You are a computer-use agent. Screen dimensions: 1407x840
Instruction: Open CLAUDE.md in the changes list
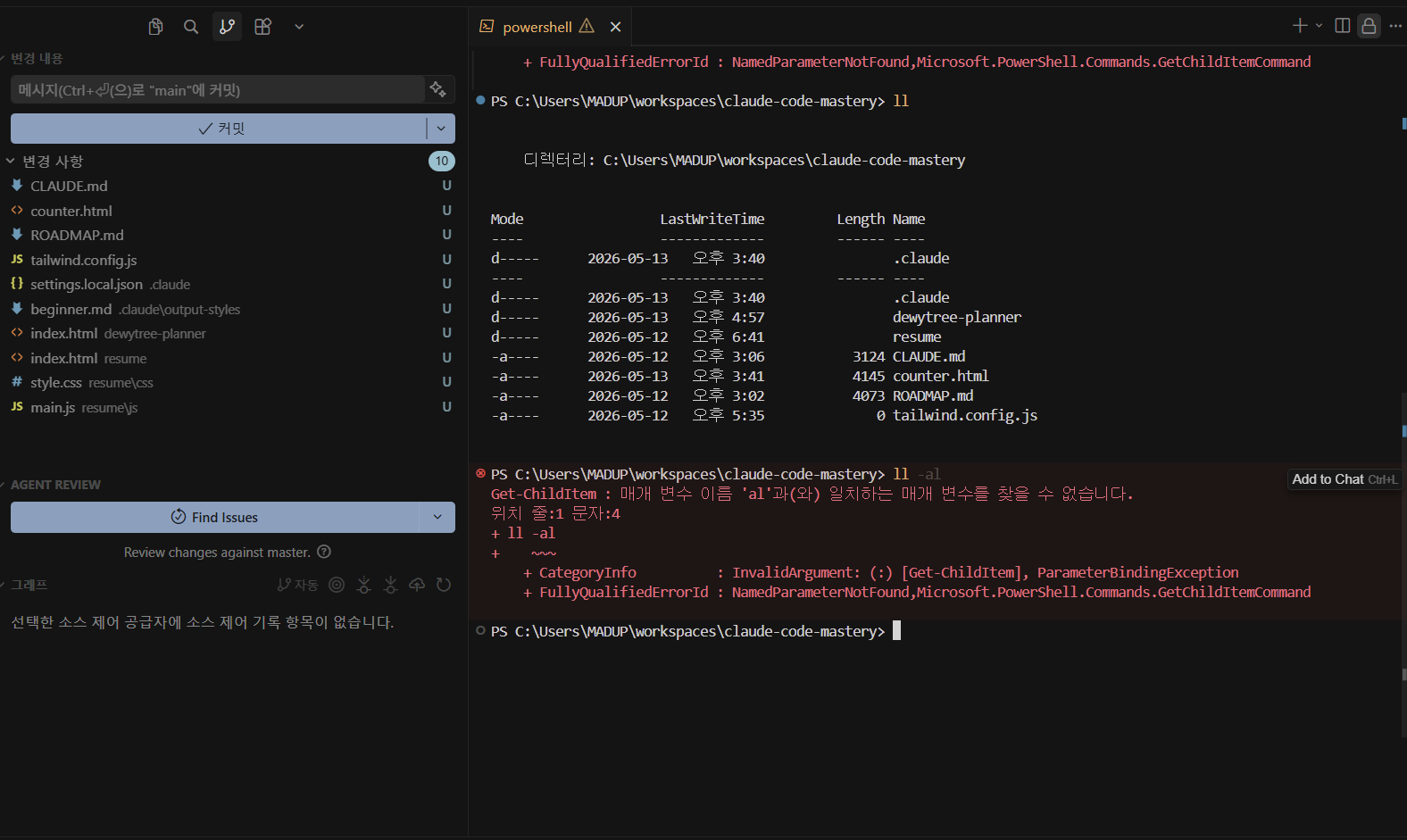pos(69,186)
